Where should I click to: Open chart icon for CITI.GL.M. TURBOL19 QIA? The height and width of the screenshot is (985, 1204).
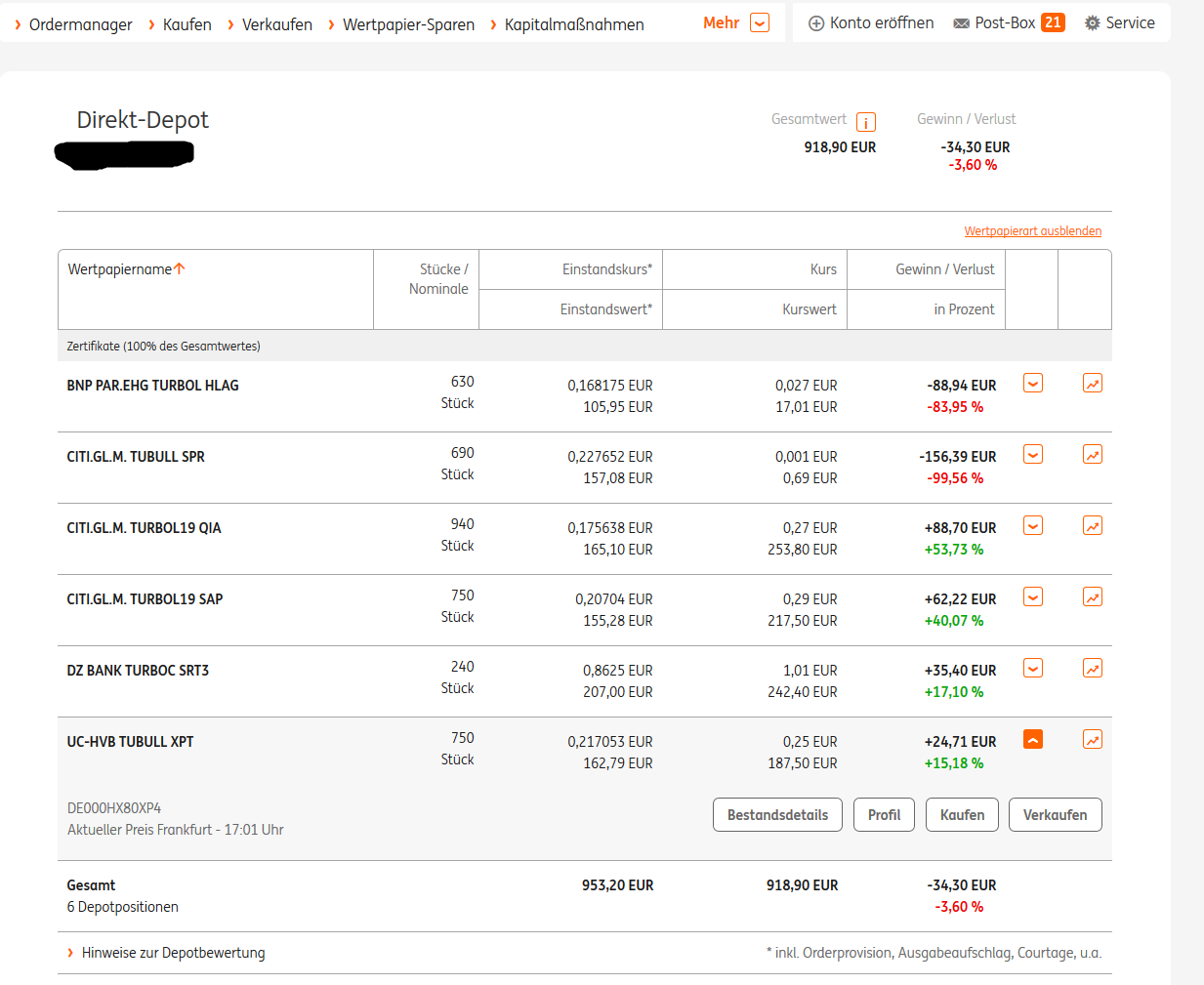click(x=1092, y=526)
